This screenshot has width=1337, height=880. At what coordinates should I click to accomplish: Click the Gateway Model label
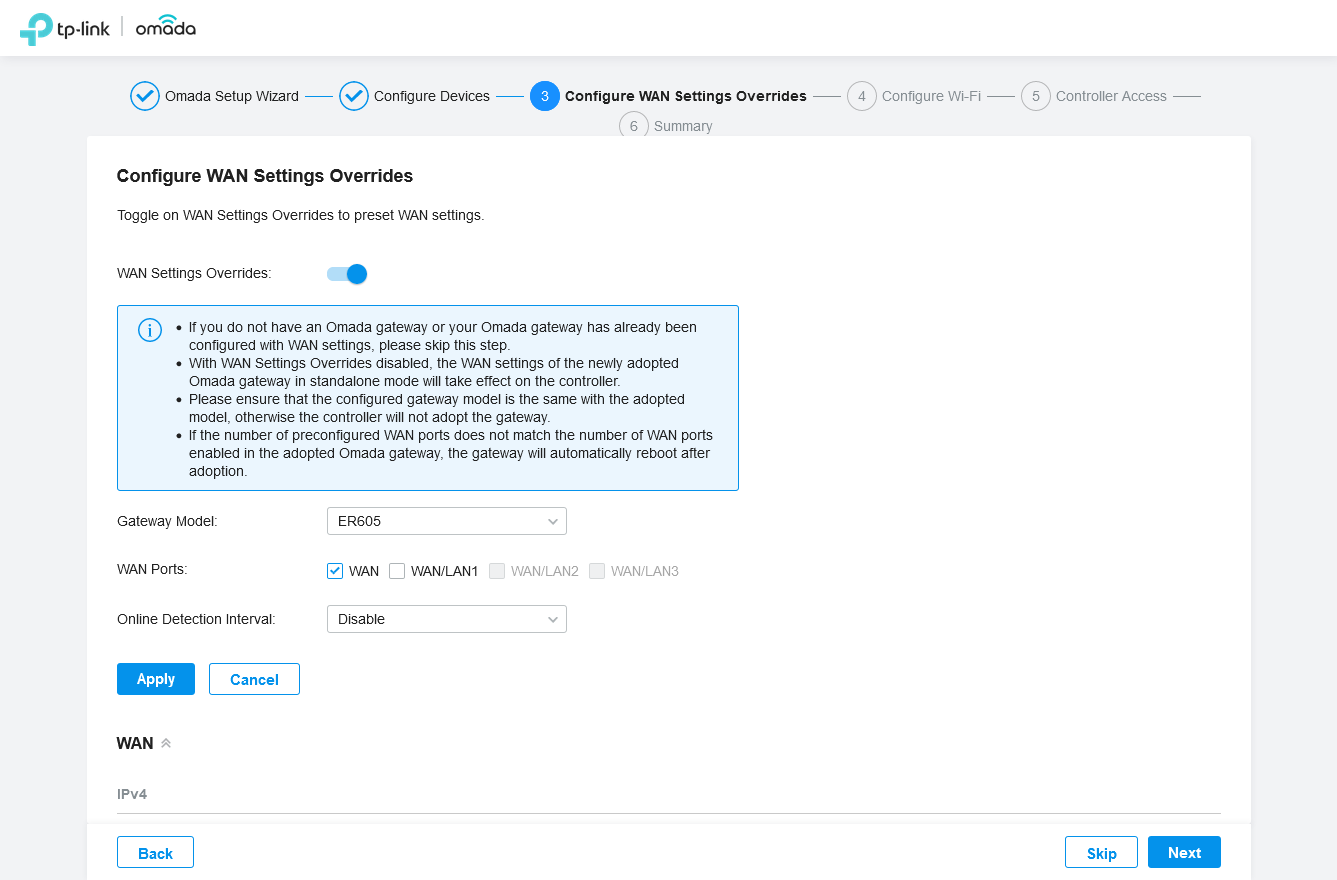[167, 521]
